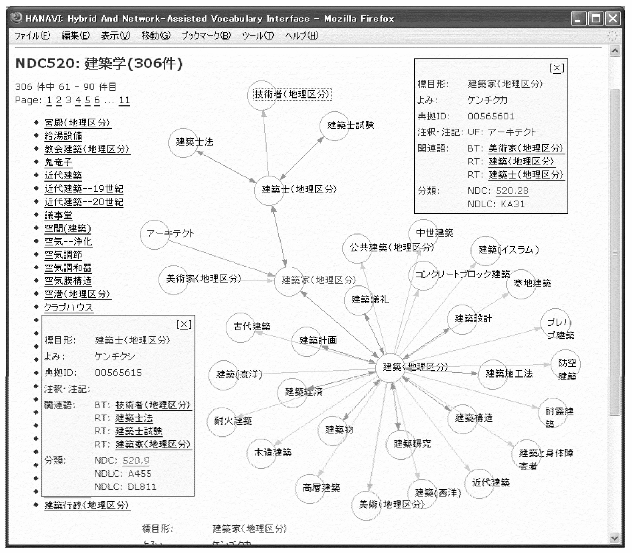Image resolution: width=632 pixels, height=553 pixels.
Task: Close the 建築家(地理区分) info popup
Action: (557, 68)
